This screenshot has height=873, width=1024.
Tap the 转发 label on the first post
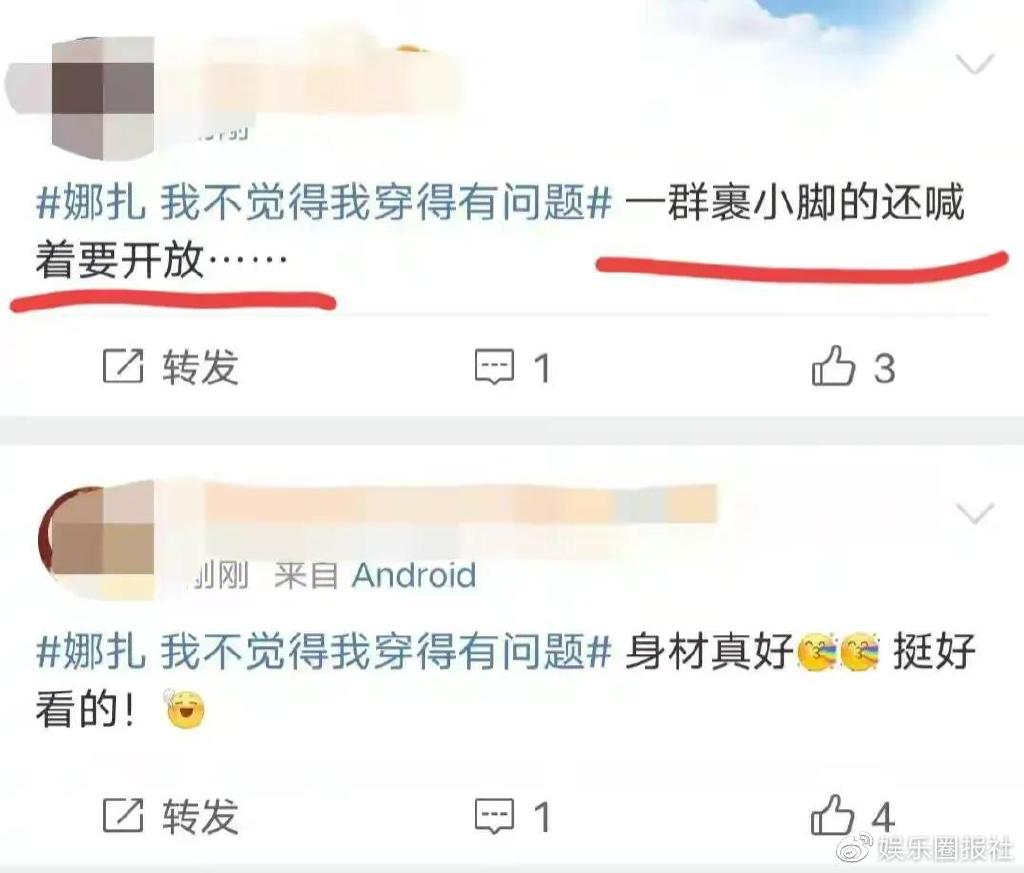click(x=200, y=366)
